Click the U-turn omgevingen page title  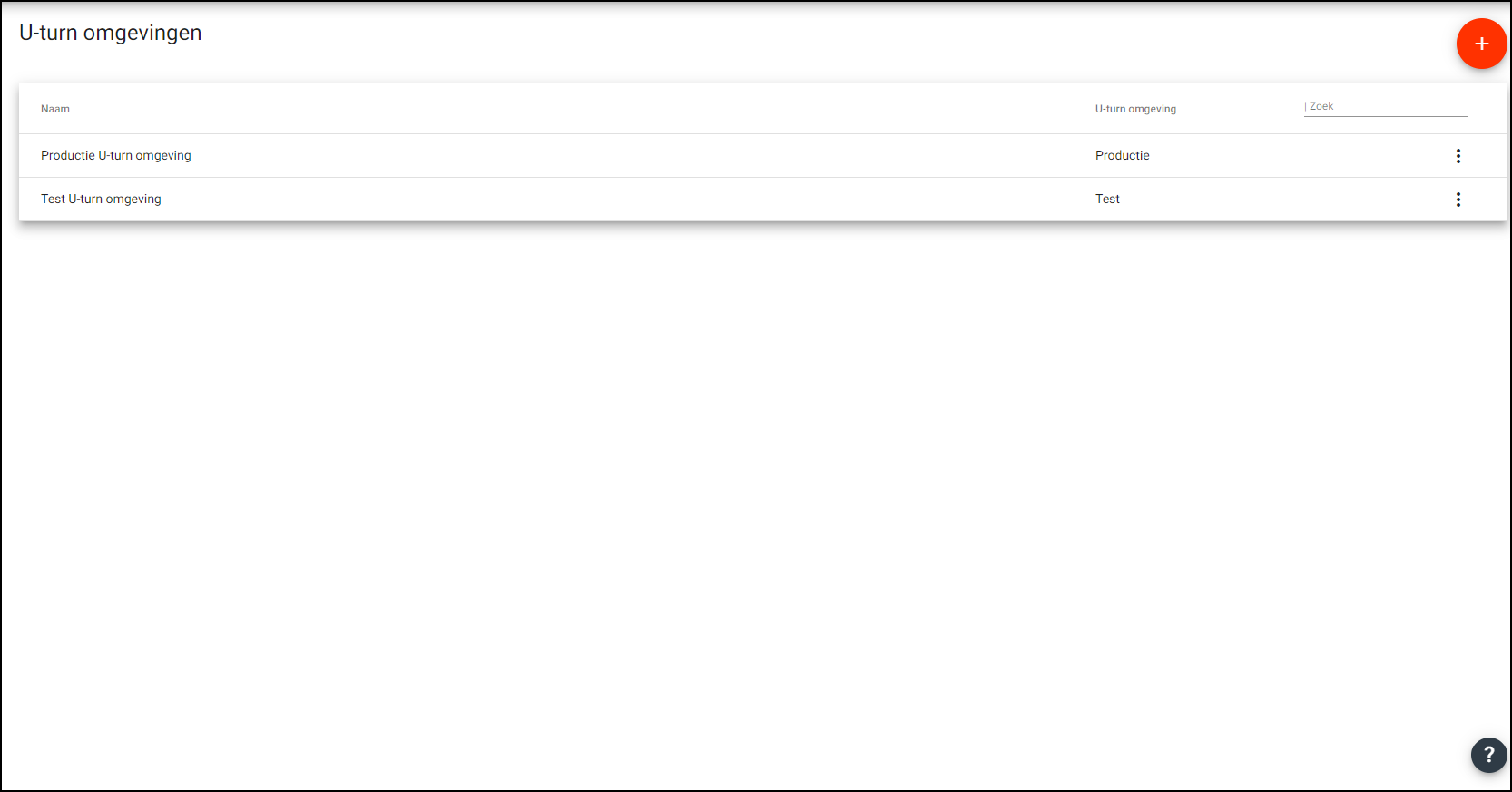coord(111,33)
